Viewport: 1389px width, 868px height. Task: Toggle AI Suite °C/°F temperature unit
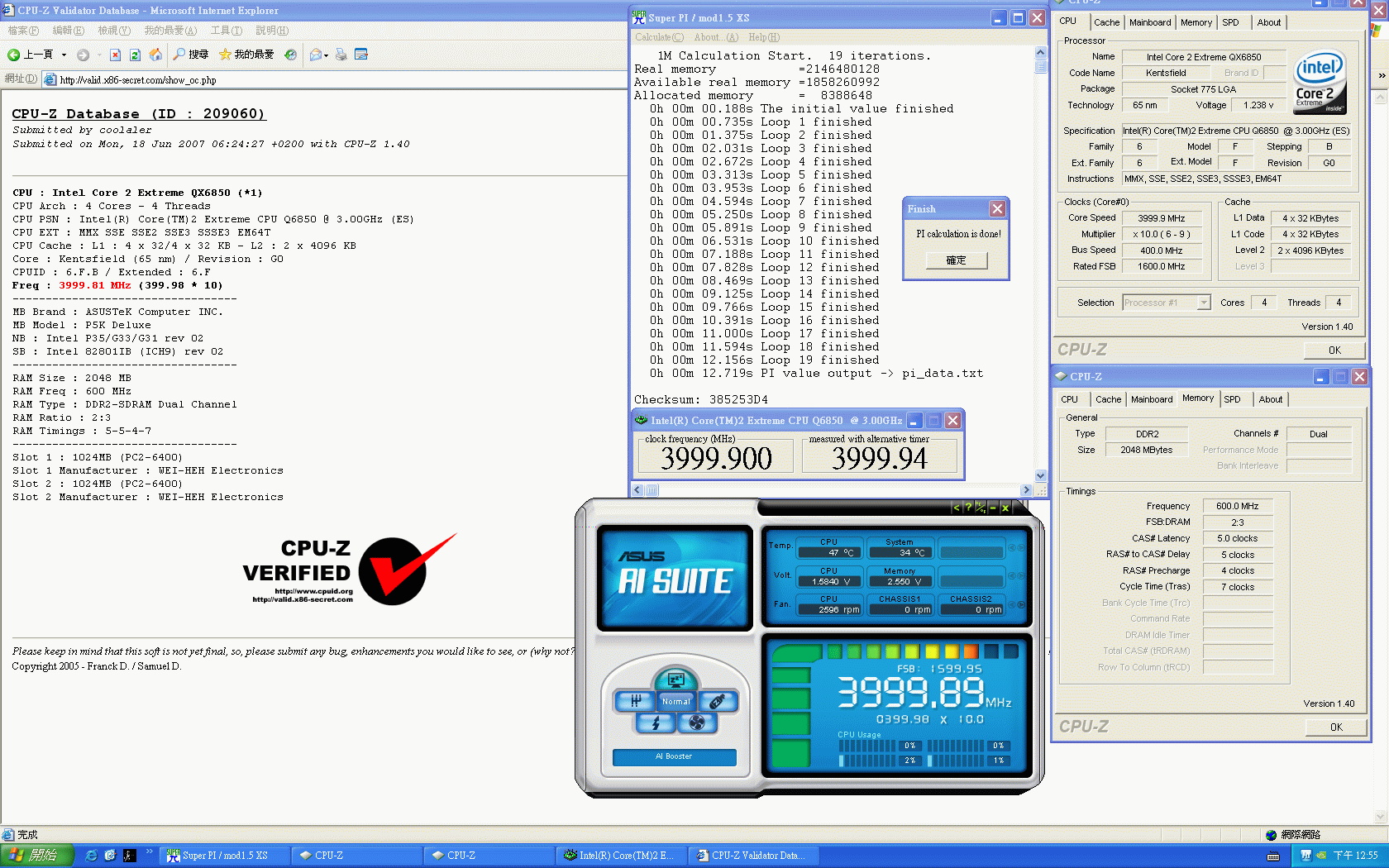[x=981, y=508]
